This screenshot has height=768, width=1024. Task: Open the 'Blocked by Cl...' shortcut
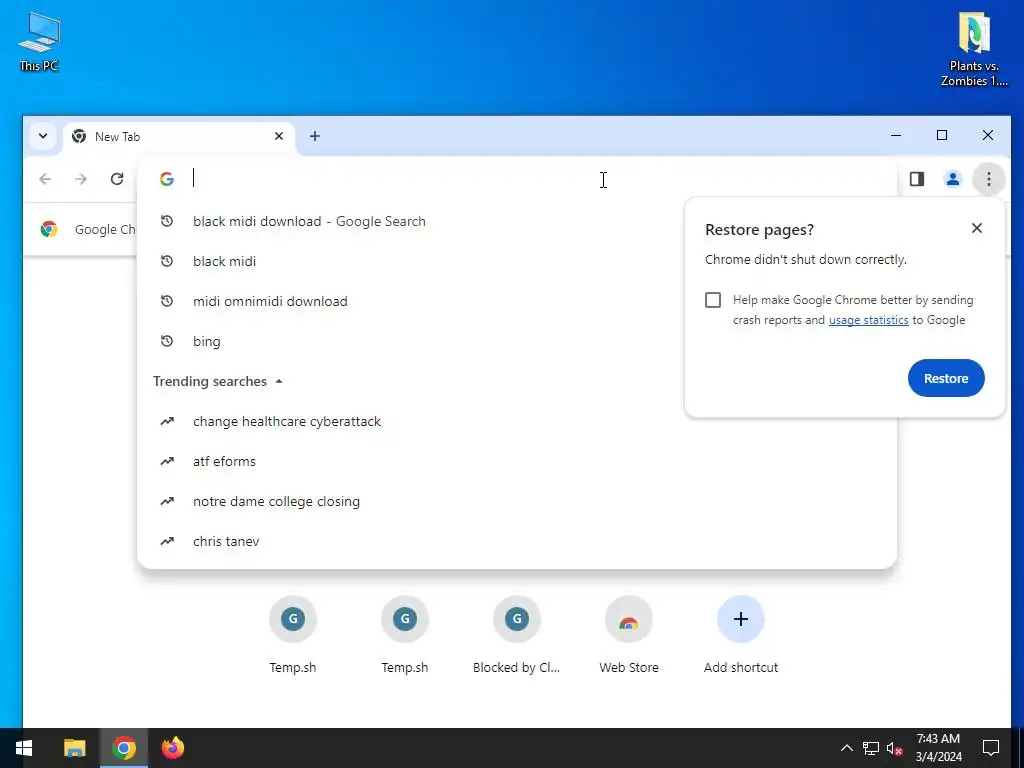(x=517, y=635)
